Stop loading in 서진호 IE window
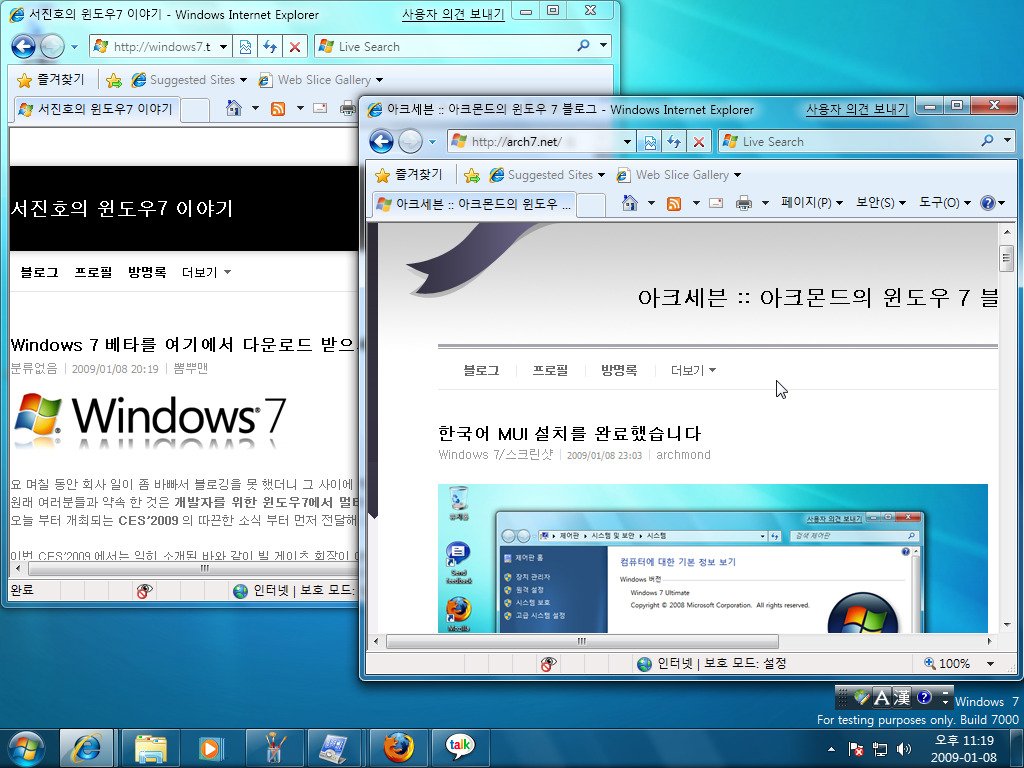 pyautogui.click(x=295, y=46)
